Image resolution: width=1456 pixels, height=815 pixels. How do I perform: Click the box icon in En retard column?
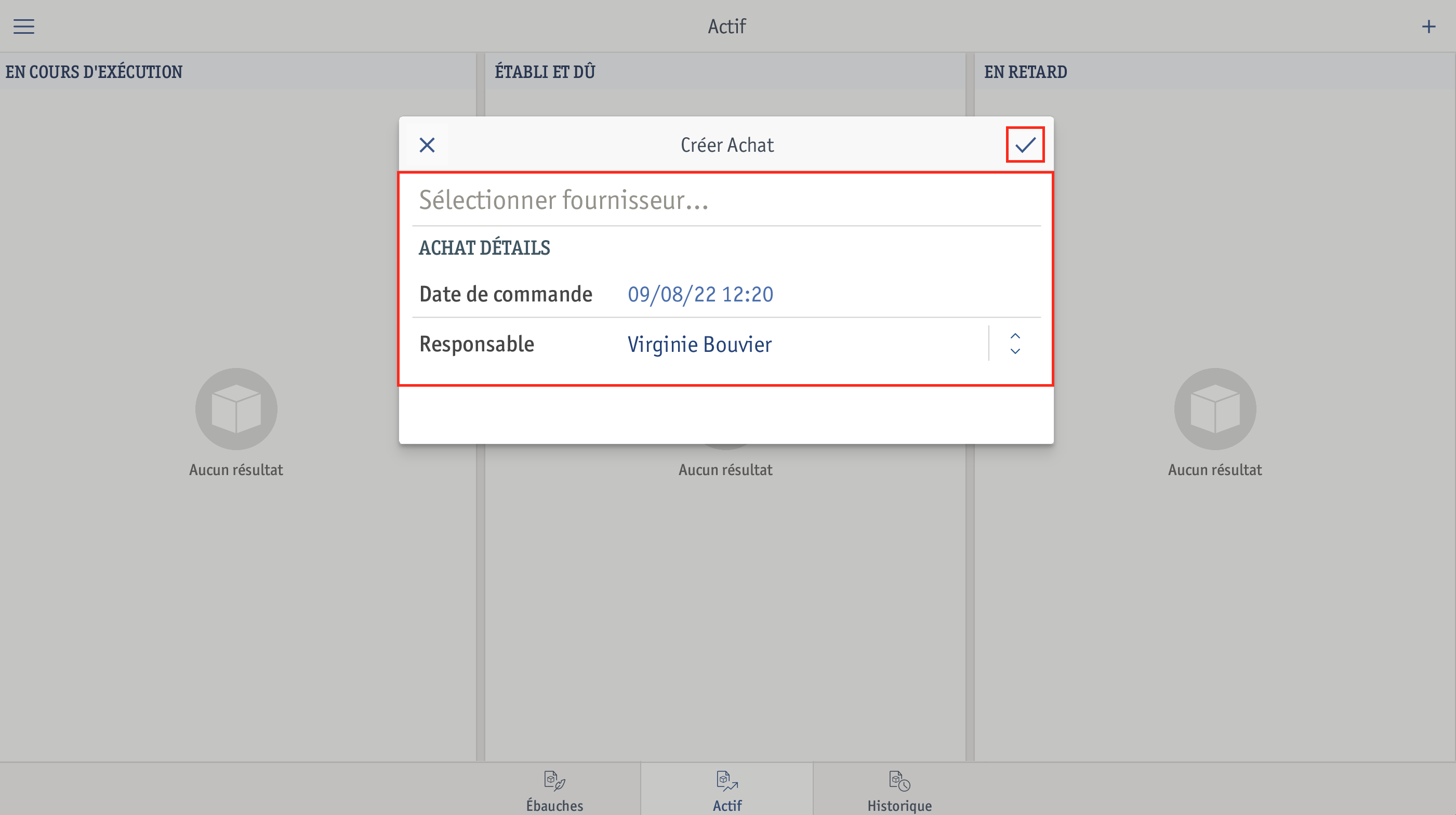pos(1215,409)
